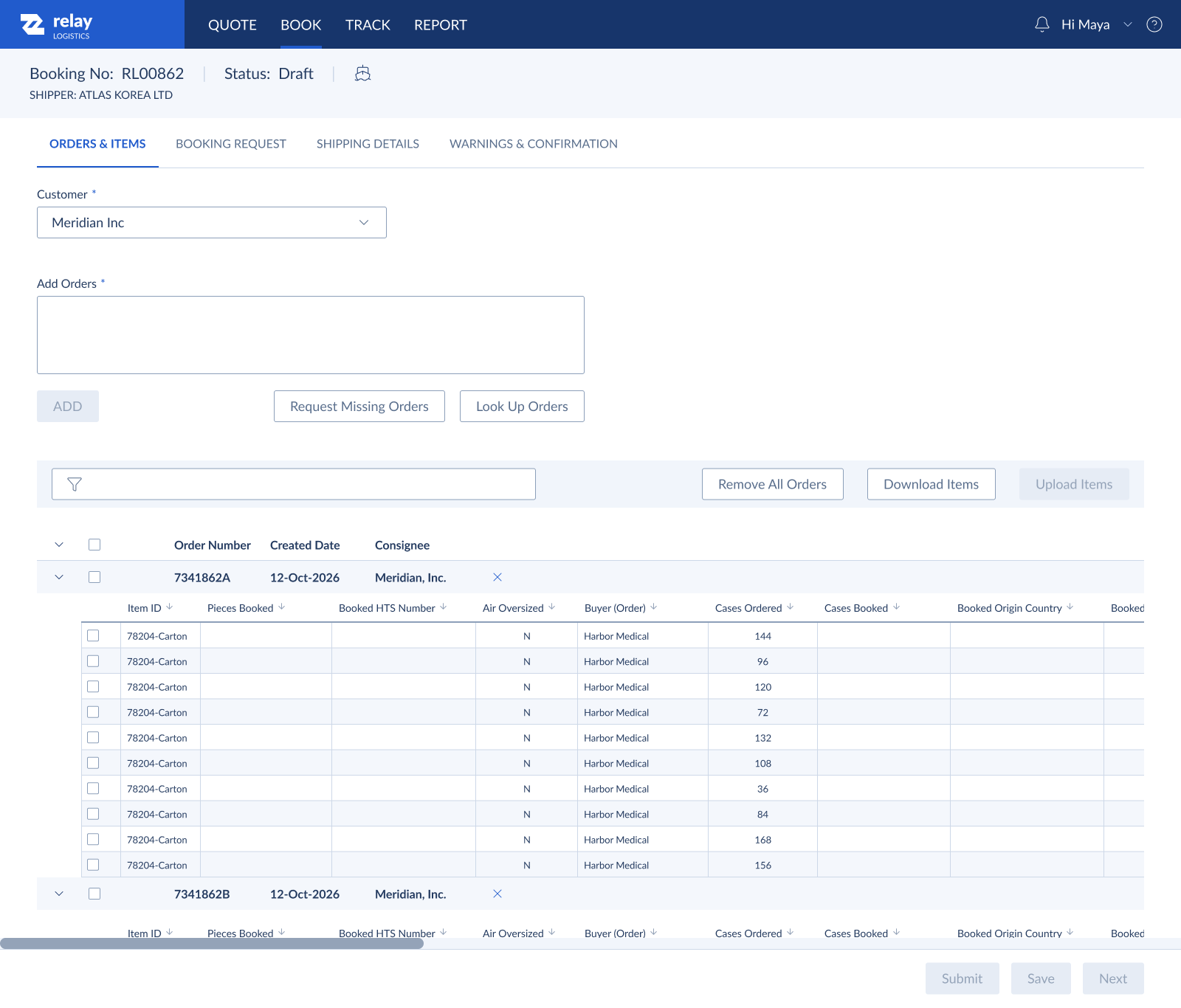Select the item row with 156 cases ordered

[x=93, y=865]
